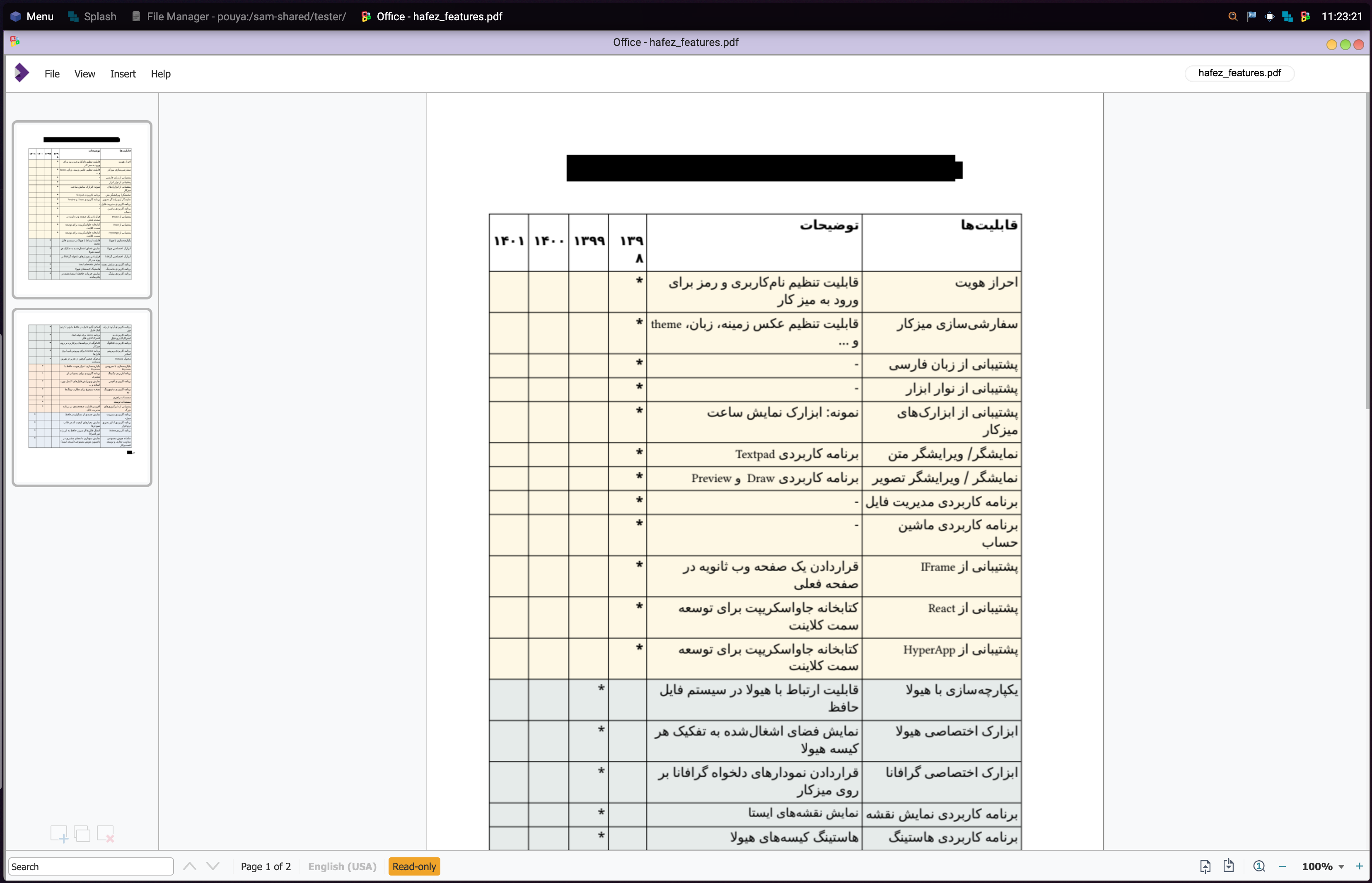This screenshot has height=883, width=1372.
Task: Click the insert page icon in sidebar
Action: coord(59,834)
